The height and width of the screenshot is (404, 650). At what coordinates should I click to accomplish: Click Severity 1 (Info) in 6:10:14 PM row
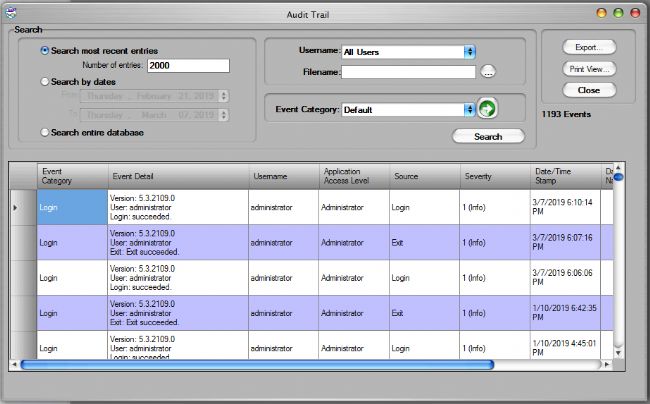tap(495, 207)
